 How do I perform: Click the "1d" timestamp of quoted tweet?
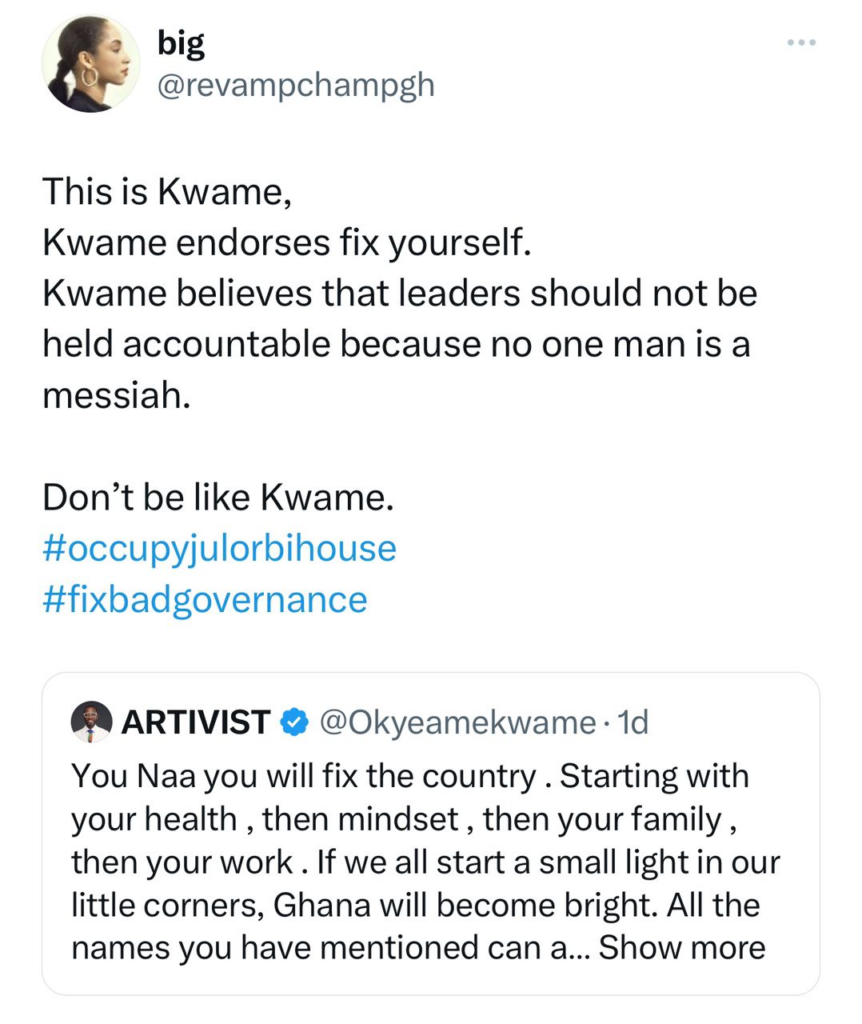(x=632, y=721)
